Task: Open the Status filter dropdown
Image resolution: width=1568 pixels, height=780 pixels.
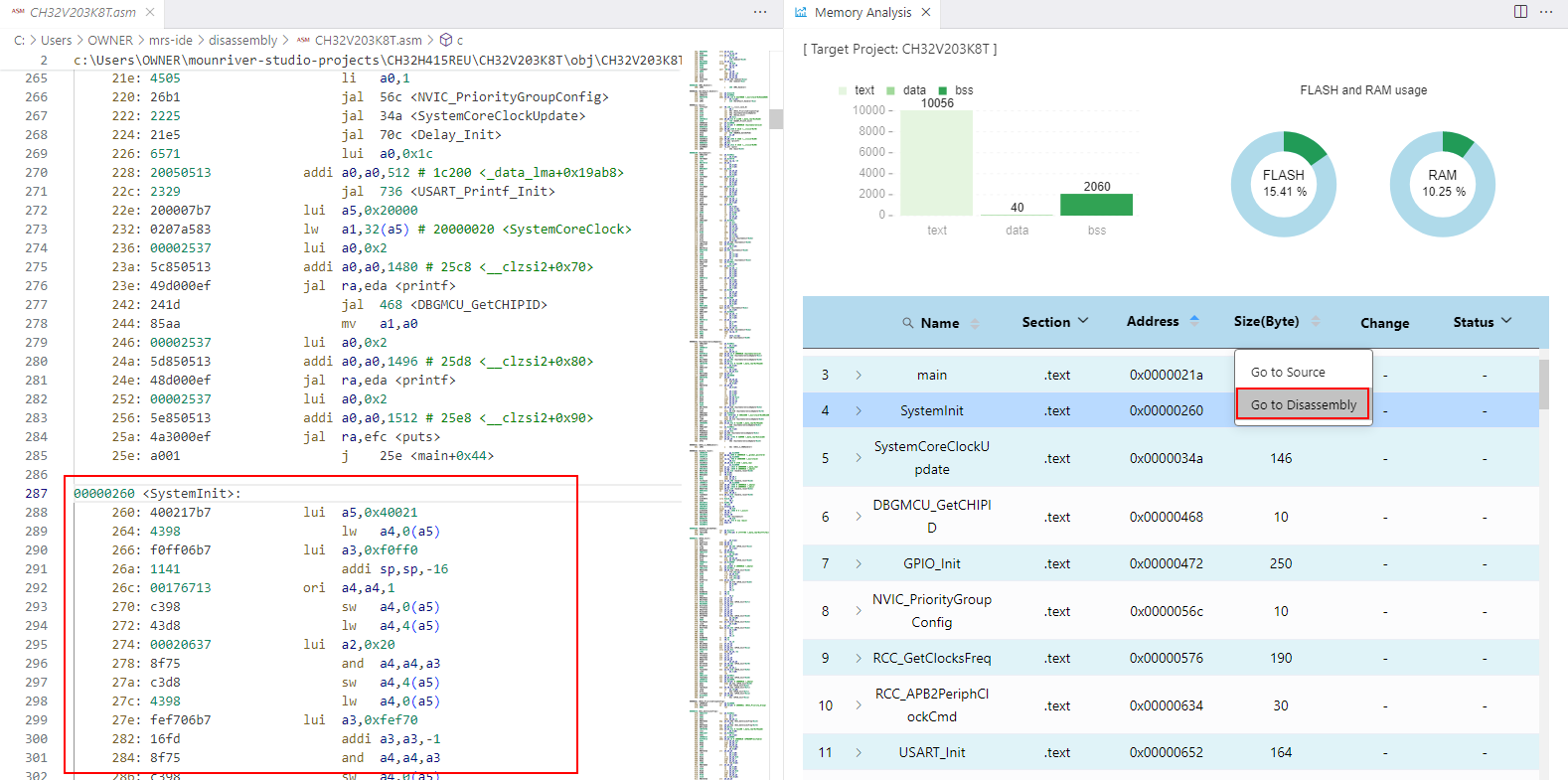Action: [x=1506, y=321]
